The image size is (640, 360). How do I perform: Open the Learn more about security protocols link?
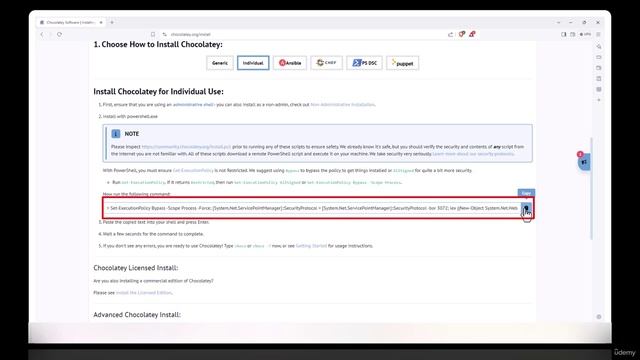click(473, 154)
